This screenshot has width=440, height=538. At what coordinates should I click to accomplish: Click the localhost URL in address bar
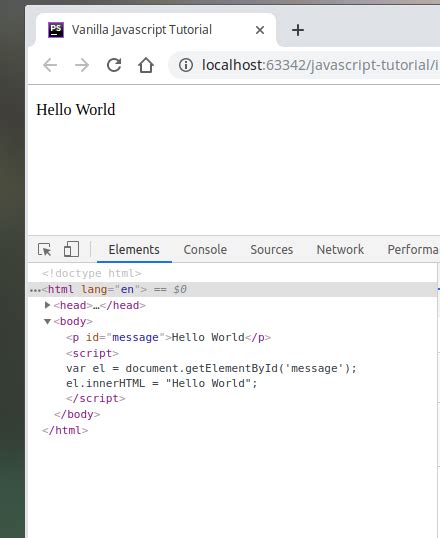tap(320, 65)
